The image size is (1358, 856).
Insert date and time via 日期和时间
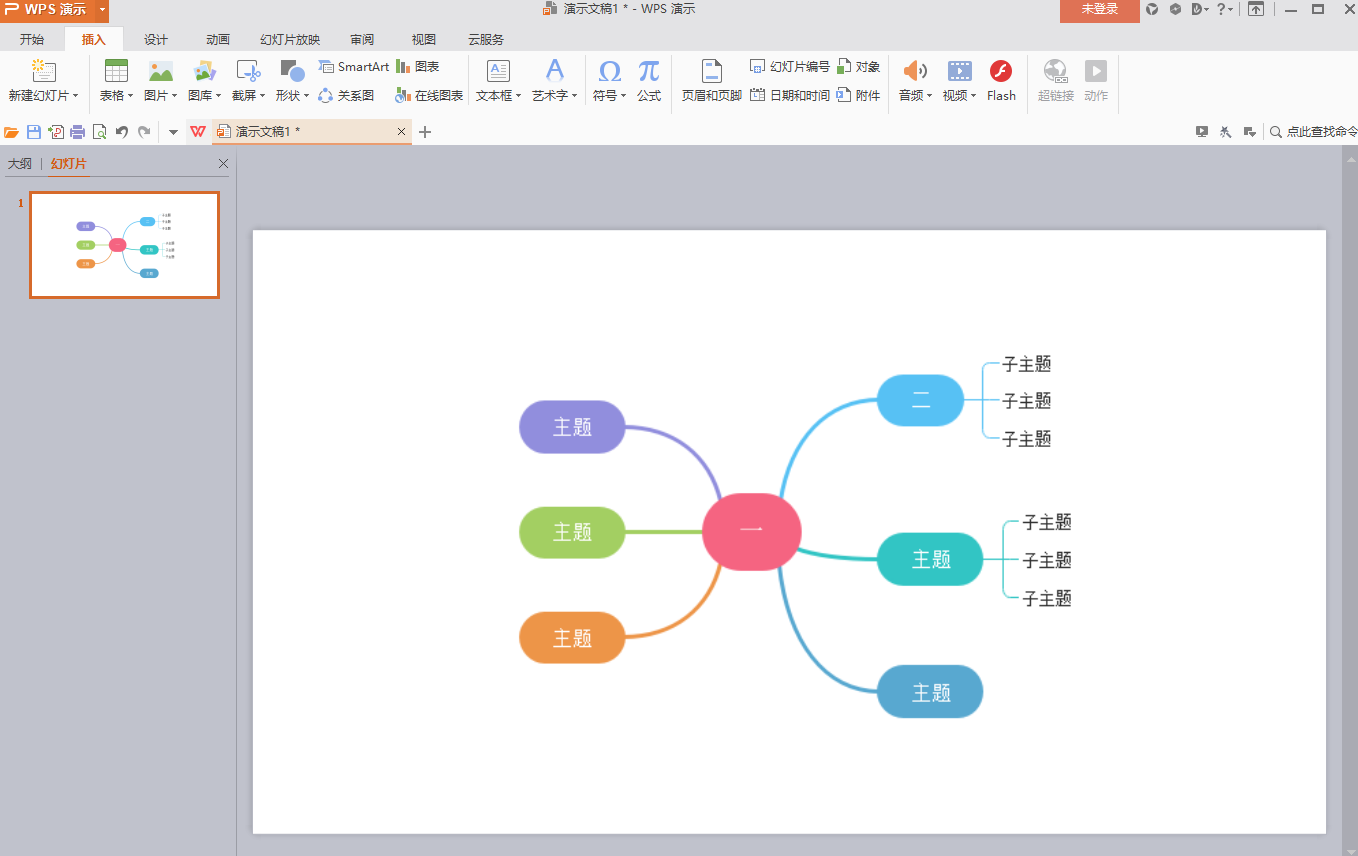click(x=790, y=96)
